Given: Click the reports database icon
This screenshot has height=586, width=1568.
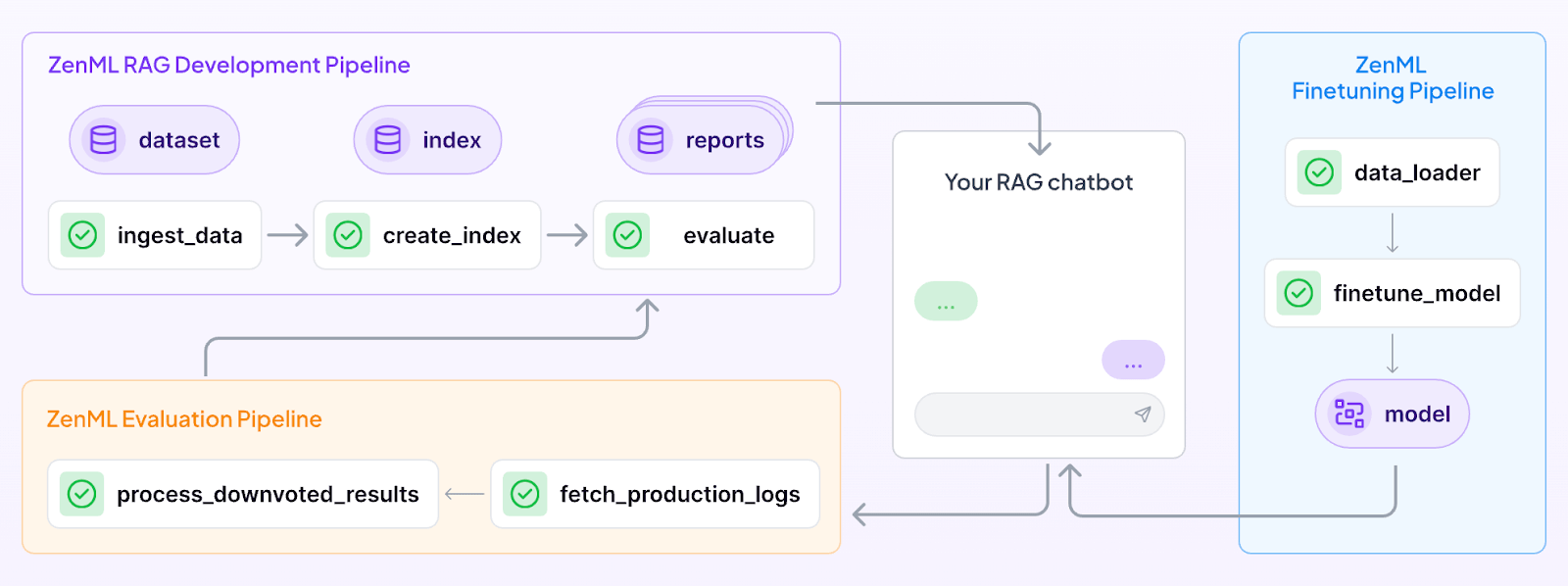Looking at the screenshot, I should click(x=651, y=140).
